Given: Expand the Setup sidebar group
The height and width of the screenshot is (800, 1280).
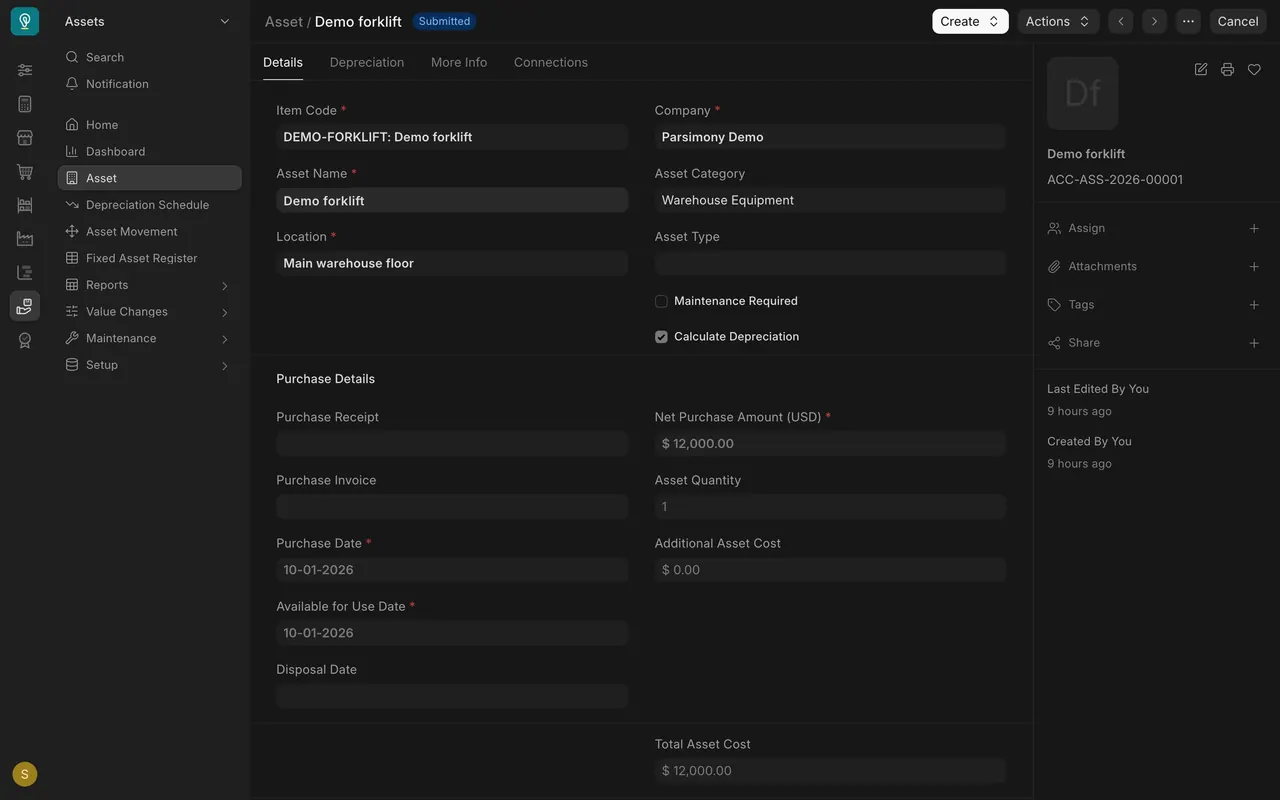Looking at the screenshot, I should pos(149,365).
